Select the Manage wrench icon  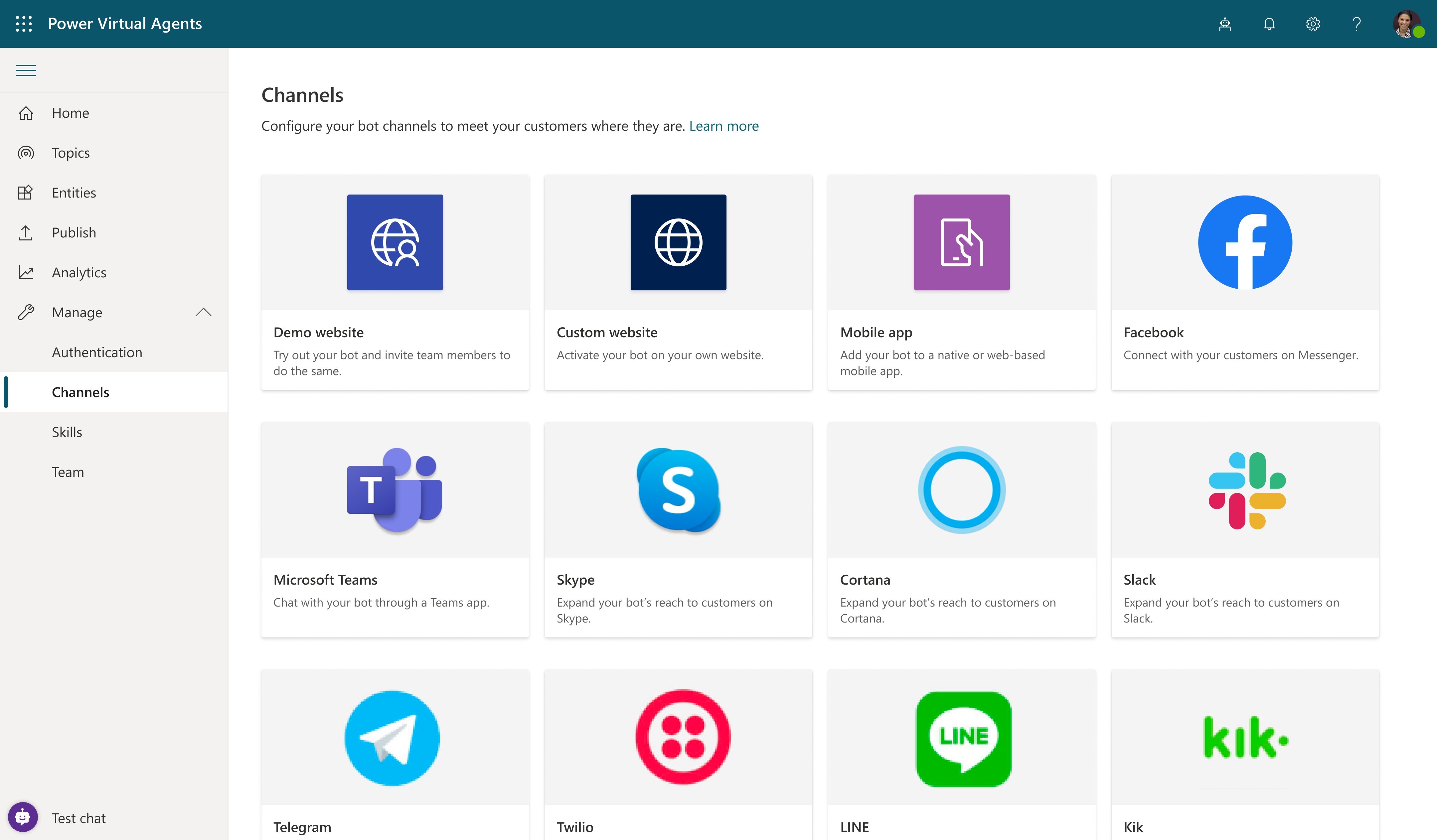coord(26,312)
